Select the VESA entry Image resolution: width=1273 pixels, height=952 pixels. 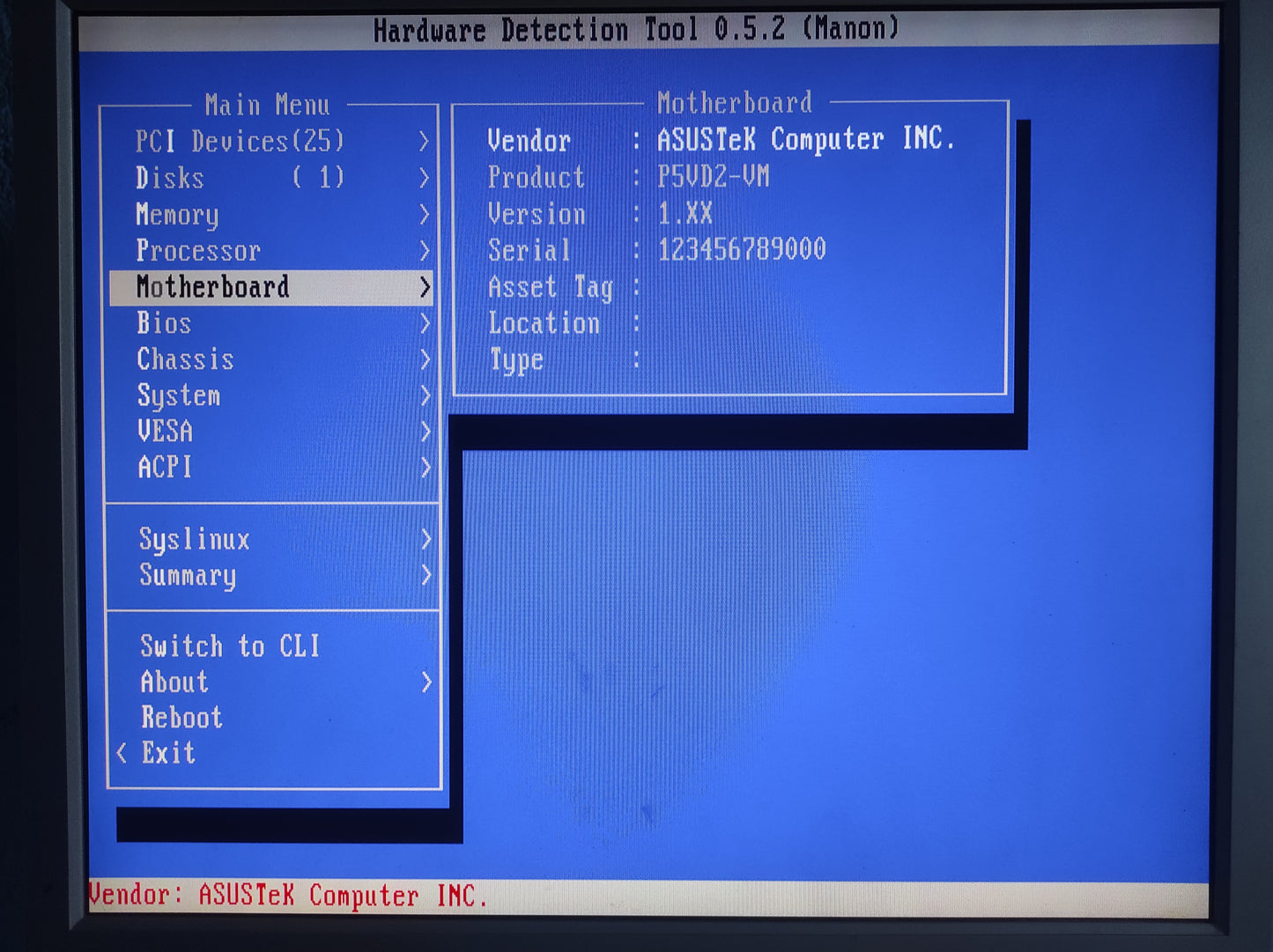[x=167, y=432]
